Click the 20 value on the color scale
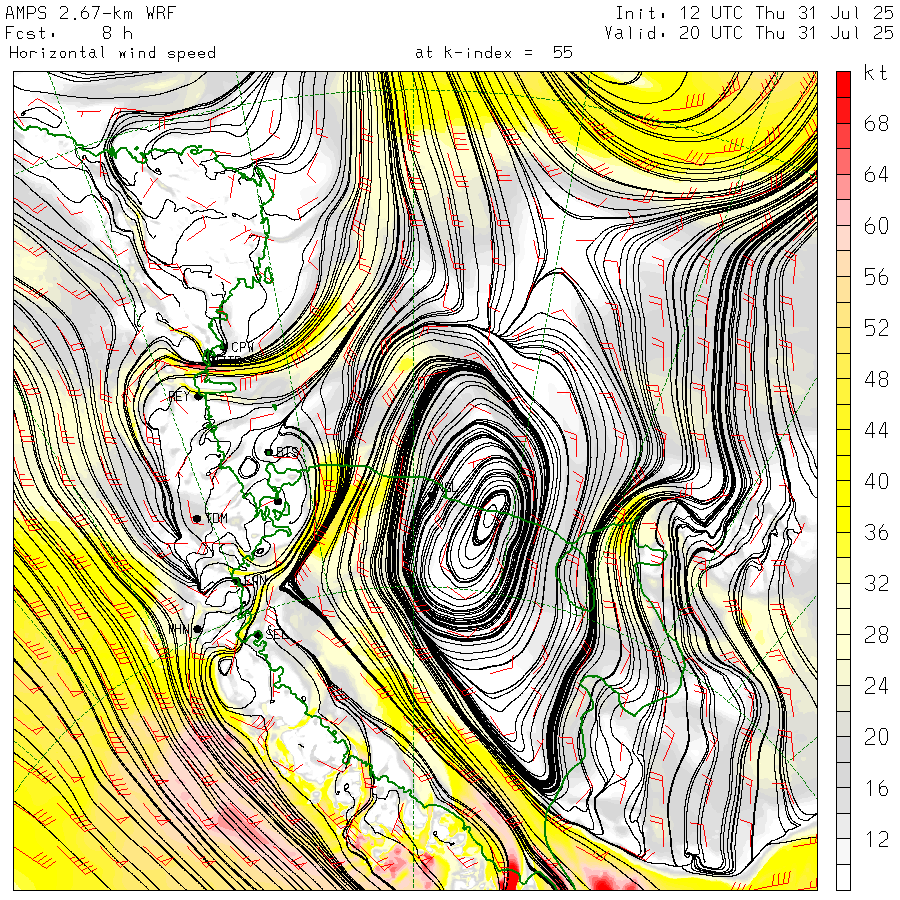This screenshot has height=900, width=900. (x=876, y=737)
